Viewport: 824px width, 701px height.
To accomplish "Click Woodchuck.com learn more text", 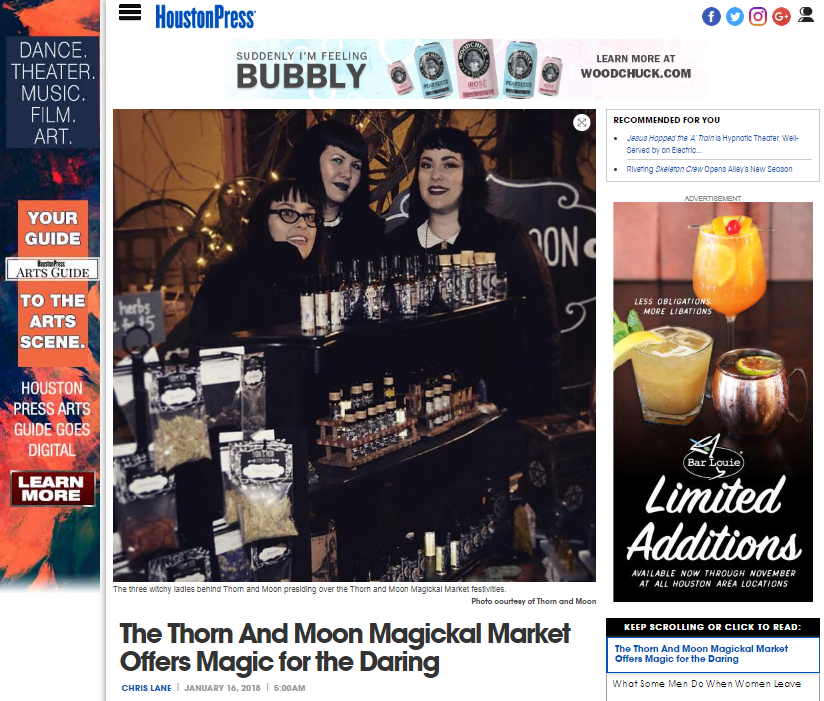I will (635, 67).
